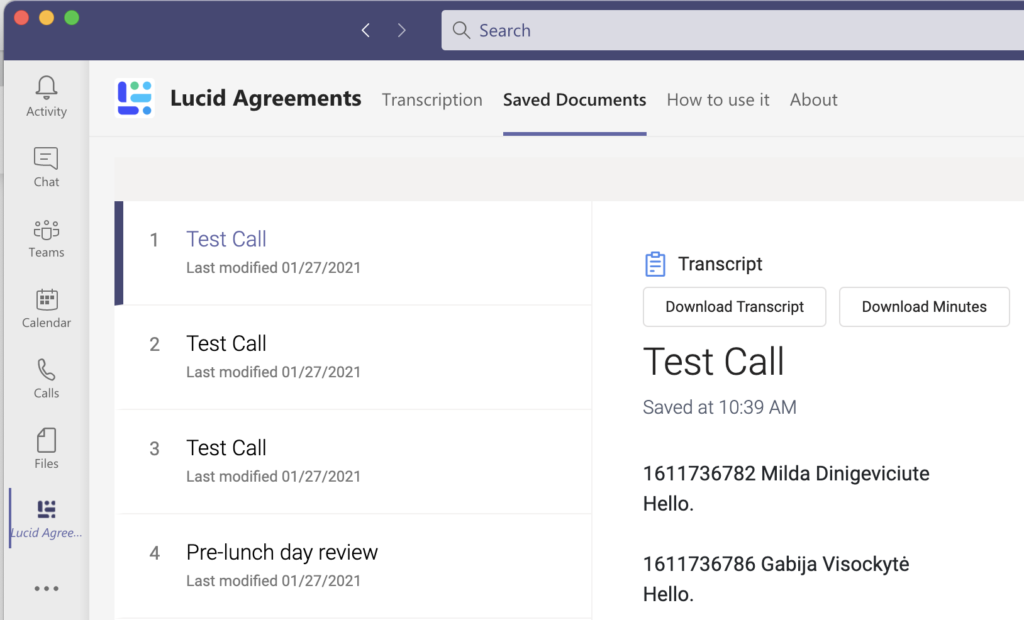This screenshot has width=1024, height=620.
Task: Select document 3 Test Call
Action: 353,462
